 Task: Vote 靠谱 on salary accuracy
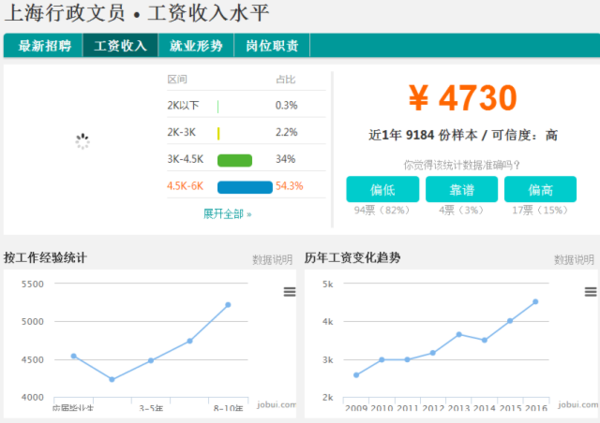[x=461, y=189]
